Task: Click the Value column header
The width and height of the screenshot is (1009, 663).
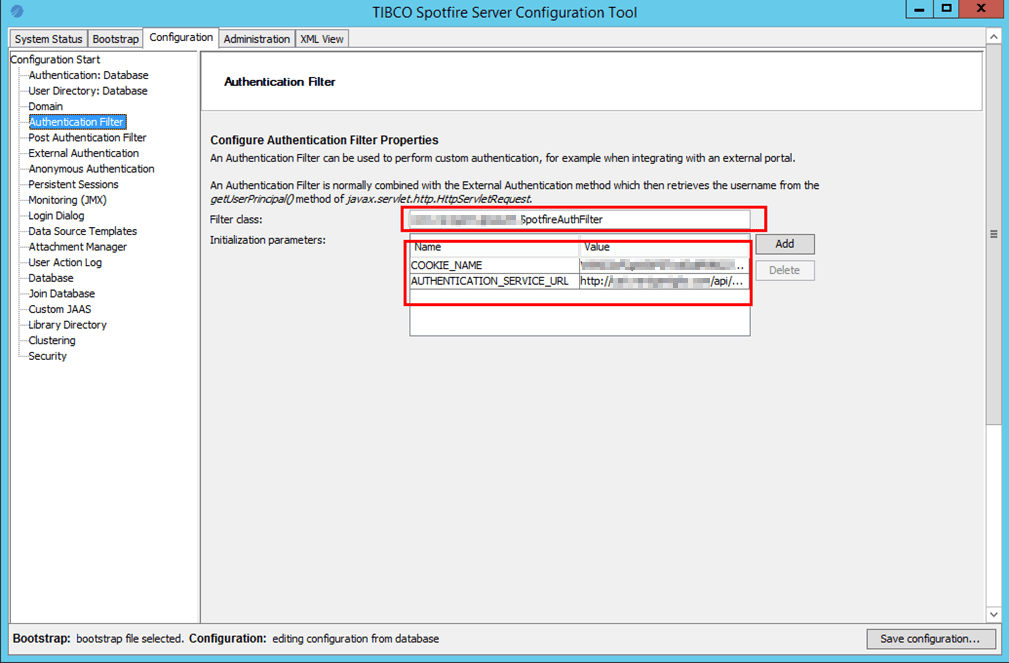Action: [664, 247]
